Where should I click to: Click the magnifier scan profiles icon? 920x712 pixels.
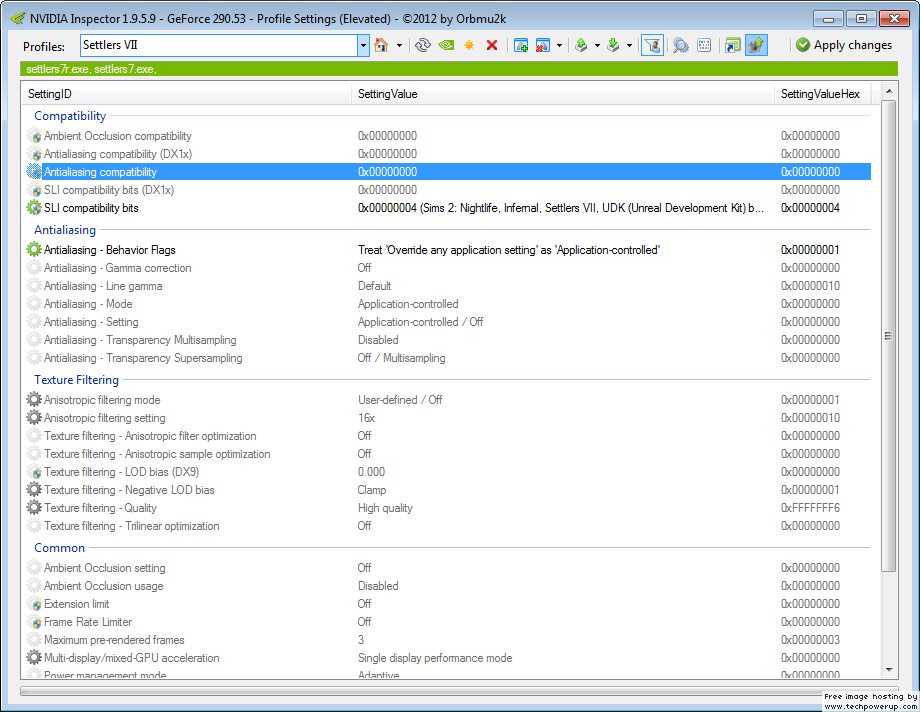(681, 45)
